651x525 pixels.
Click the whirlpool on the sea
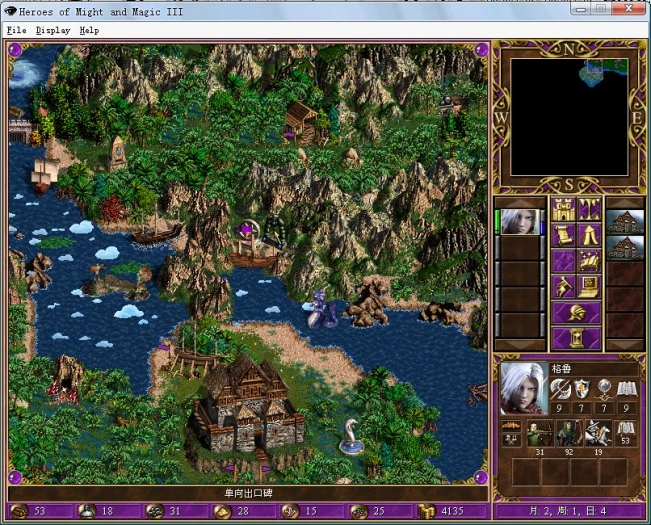(26, 75)
